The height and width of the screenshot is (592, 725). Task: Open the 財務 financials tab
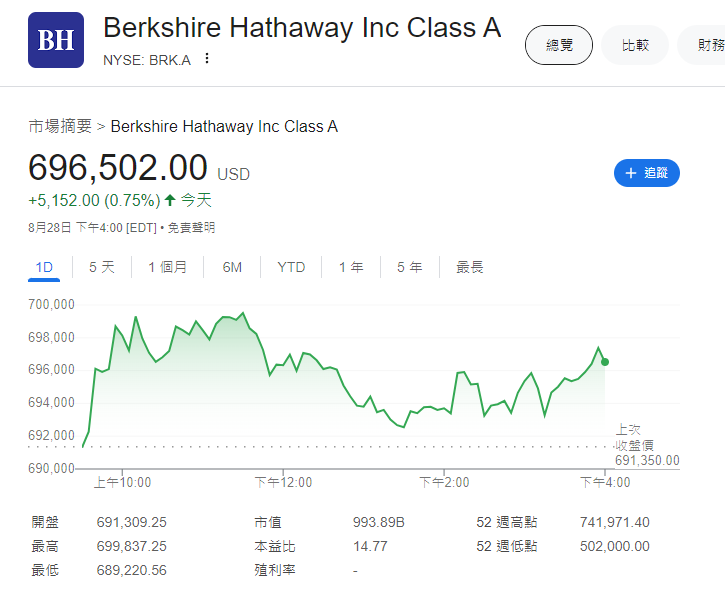(708, 45)
